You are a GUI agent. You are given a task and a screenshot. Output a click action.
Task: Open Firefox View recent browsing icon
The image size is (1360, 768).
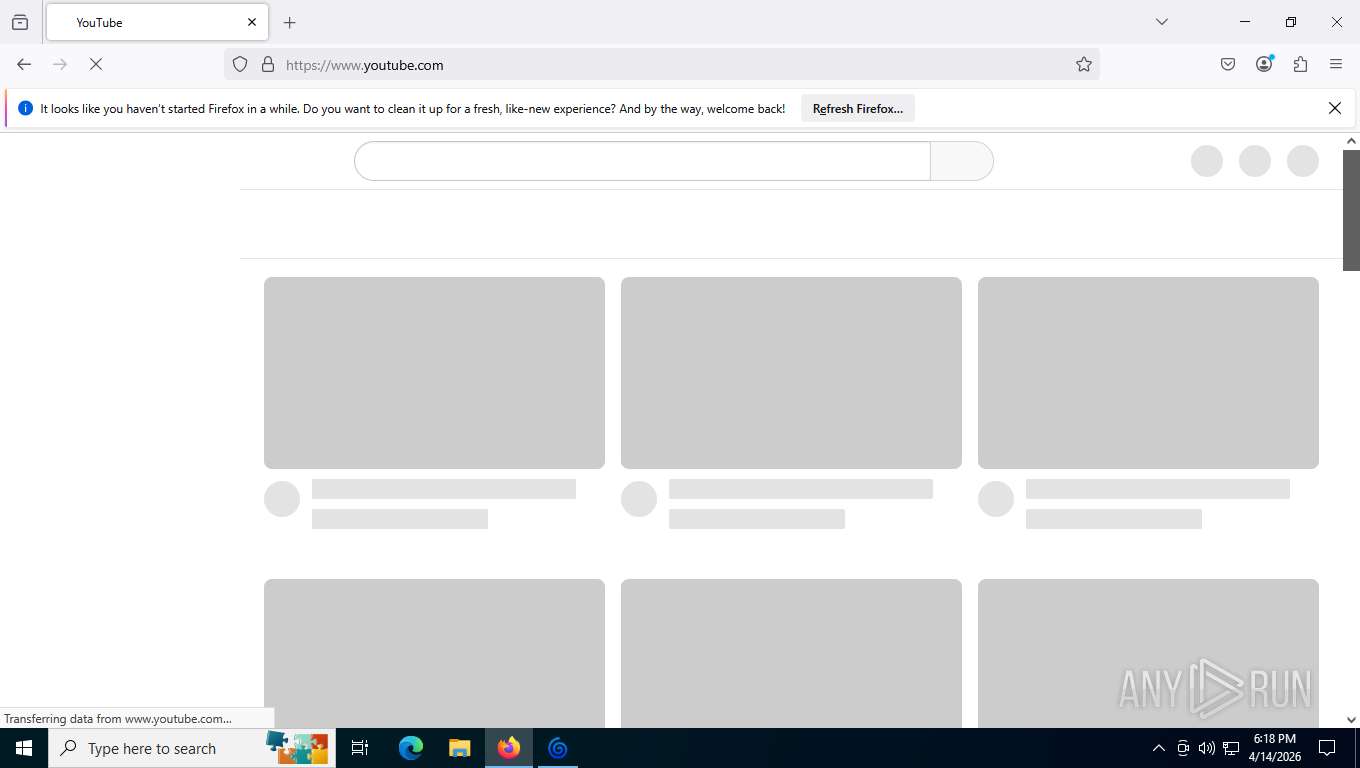(x=20, y=22)
